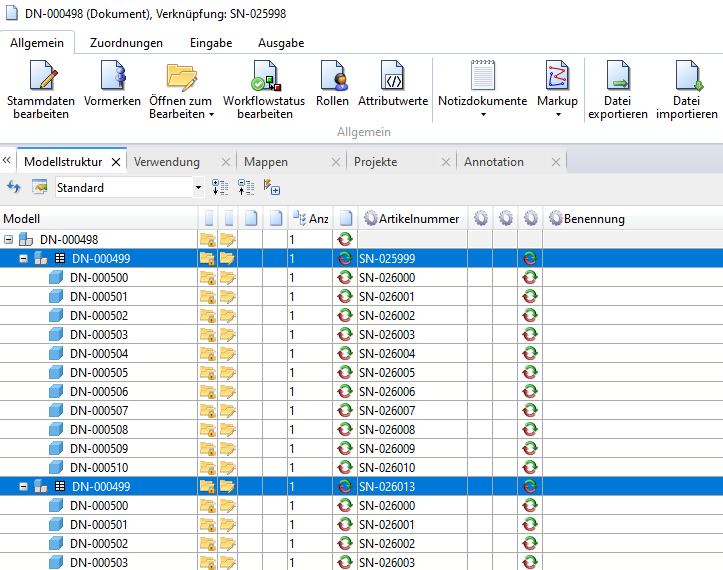
Task: Close the Modellstruktur tab
Action: [116, 162]
